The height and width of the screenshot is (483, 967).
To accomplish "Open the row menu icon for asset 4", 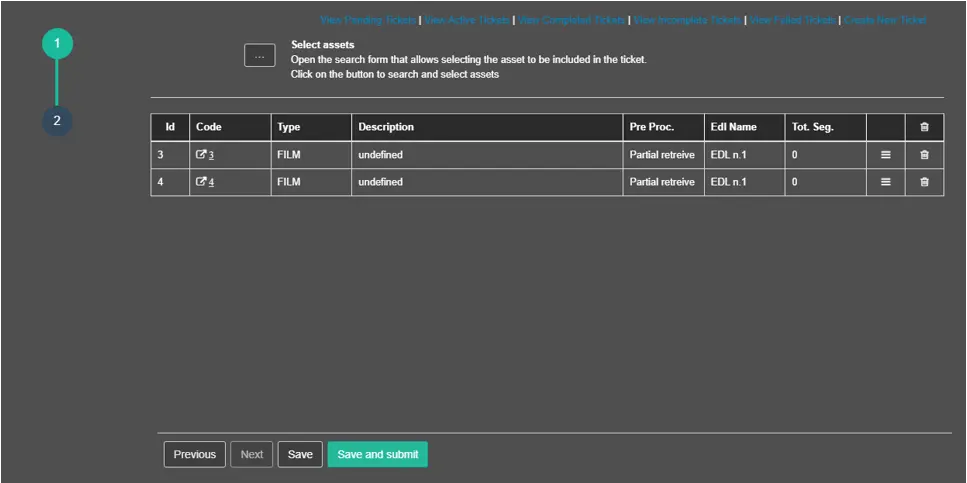I will (x=885, y=182).
